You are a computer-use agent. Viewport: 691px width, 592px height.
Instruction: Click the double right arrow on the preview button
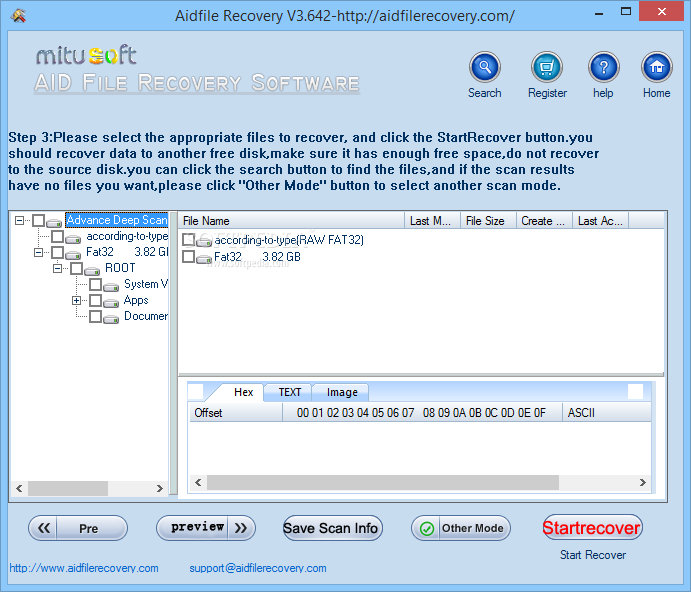(241, 528)
